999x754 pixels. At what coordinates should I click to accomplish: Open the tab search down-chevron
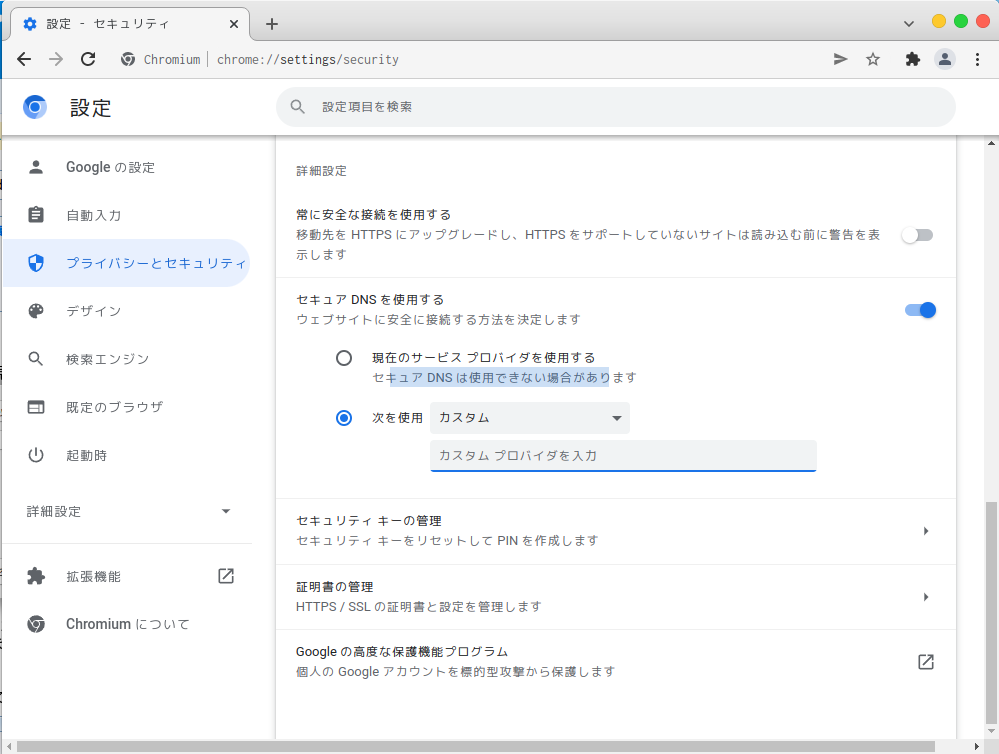click(909, 24)
